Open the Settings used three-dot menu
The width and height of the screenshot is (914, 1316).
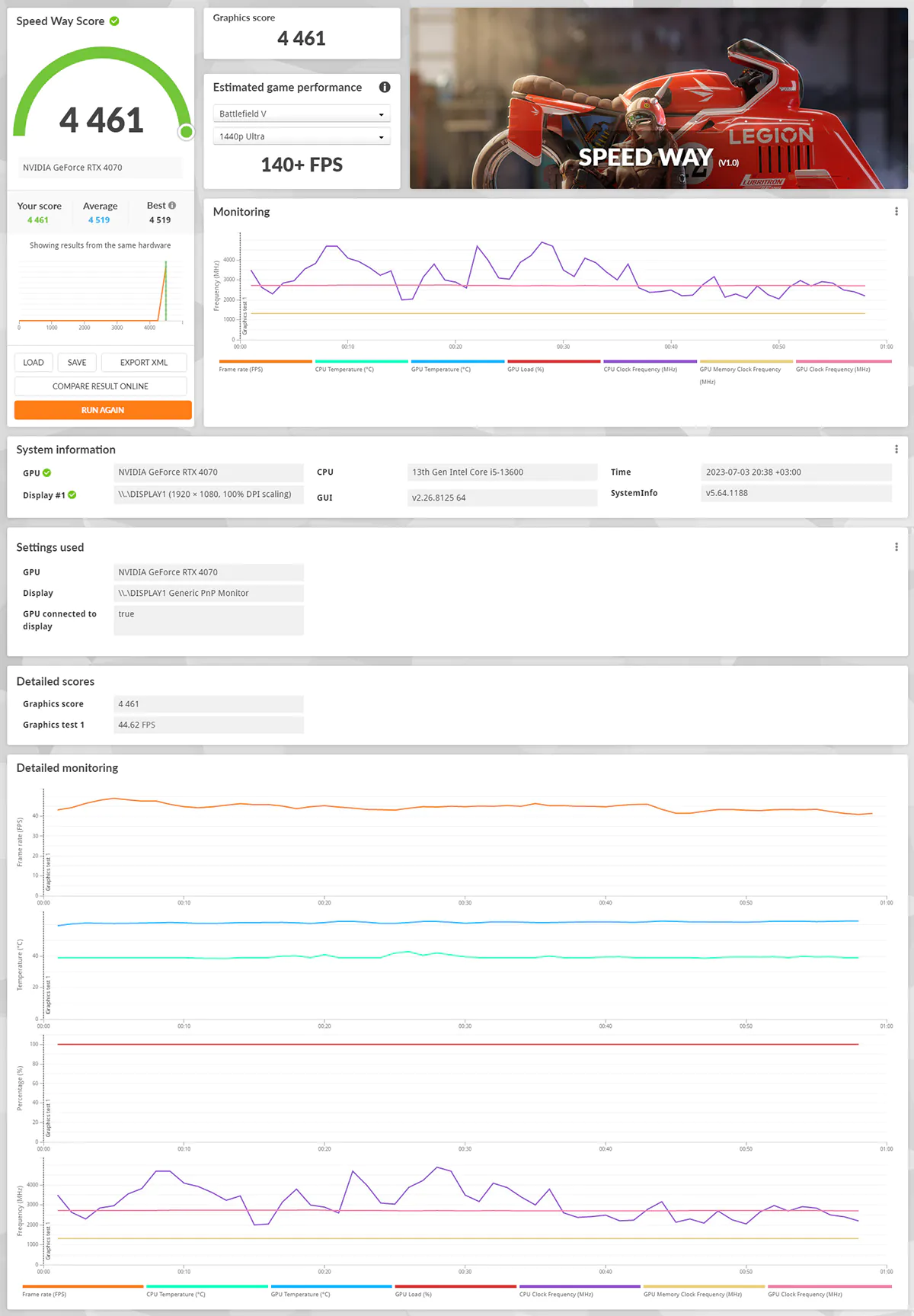point(896,547)
